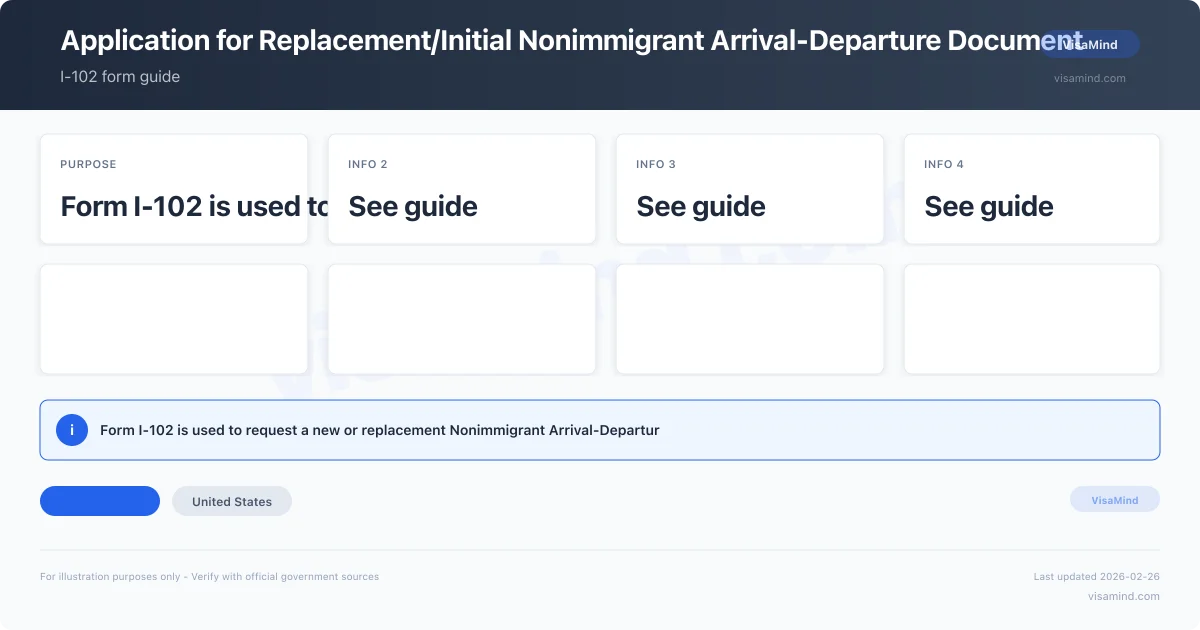1200x630 pixels.
Task: Click the faded VisaMind badge beside the United States row
Action: [x=1115, y=500]
